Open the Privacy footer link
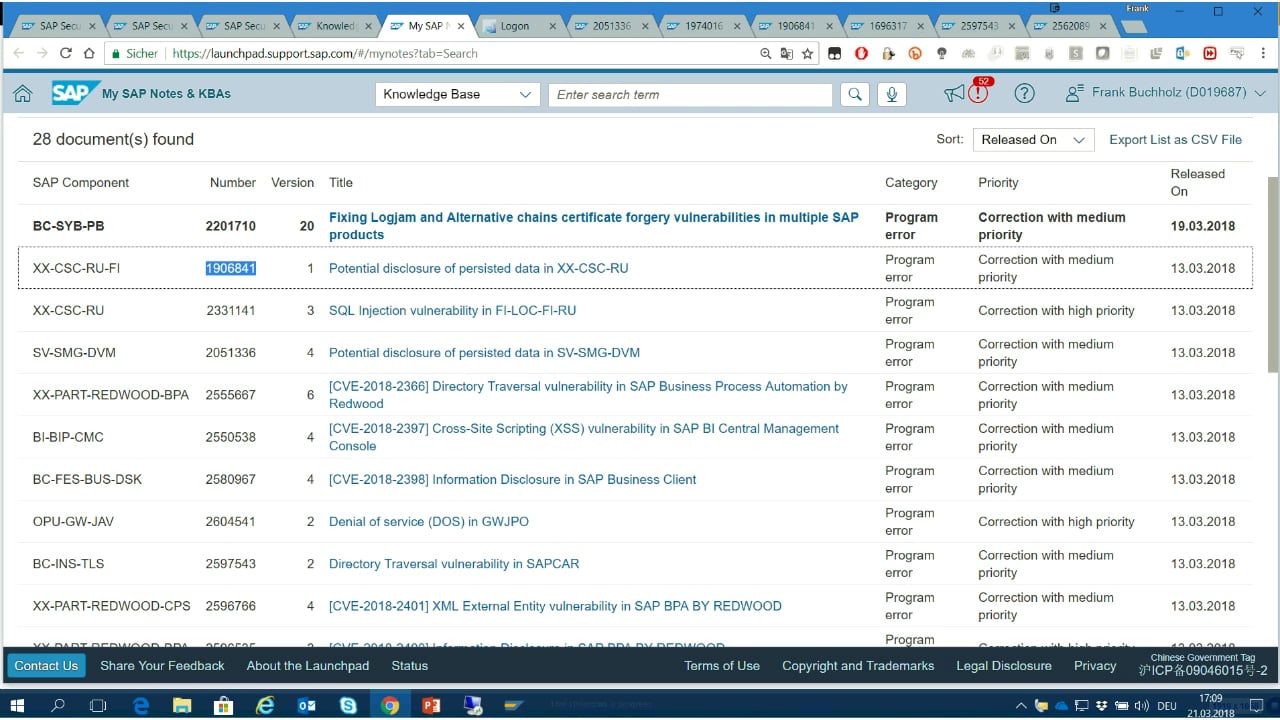 coord(1095,666)
